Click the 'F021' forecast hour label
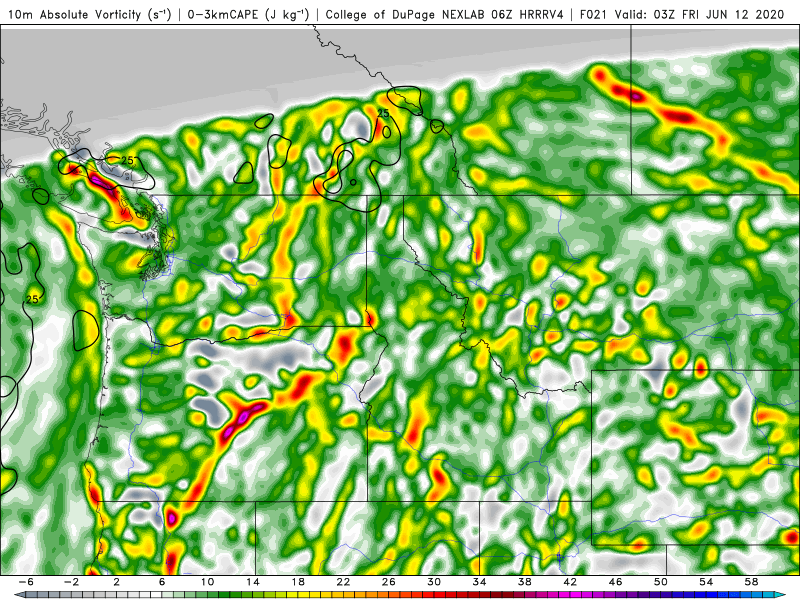 pos(594,14)
